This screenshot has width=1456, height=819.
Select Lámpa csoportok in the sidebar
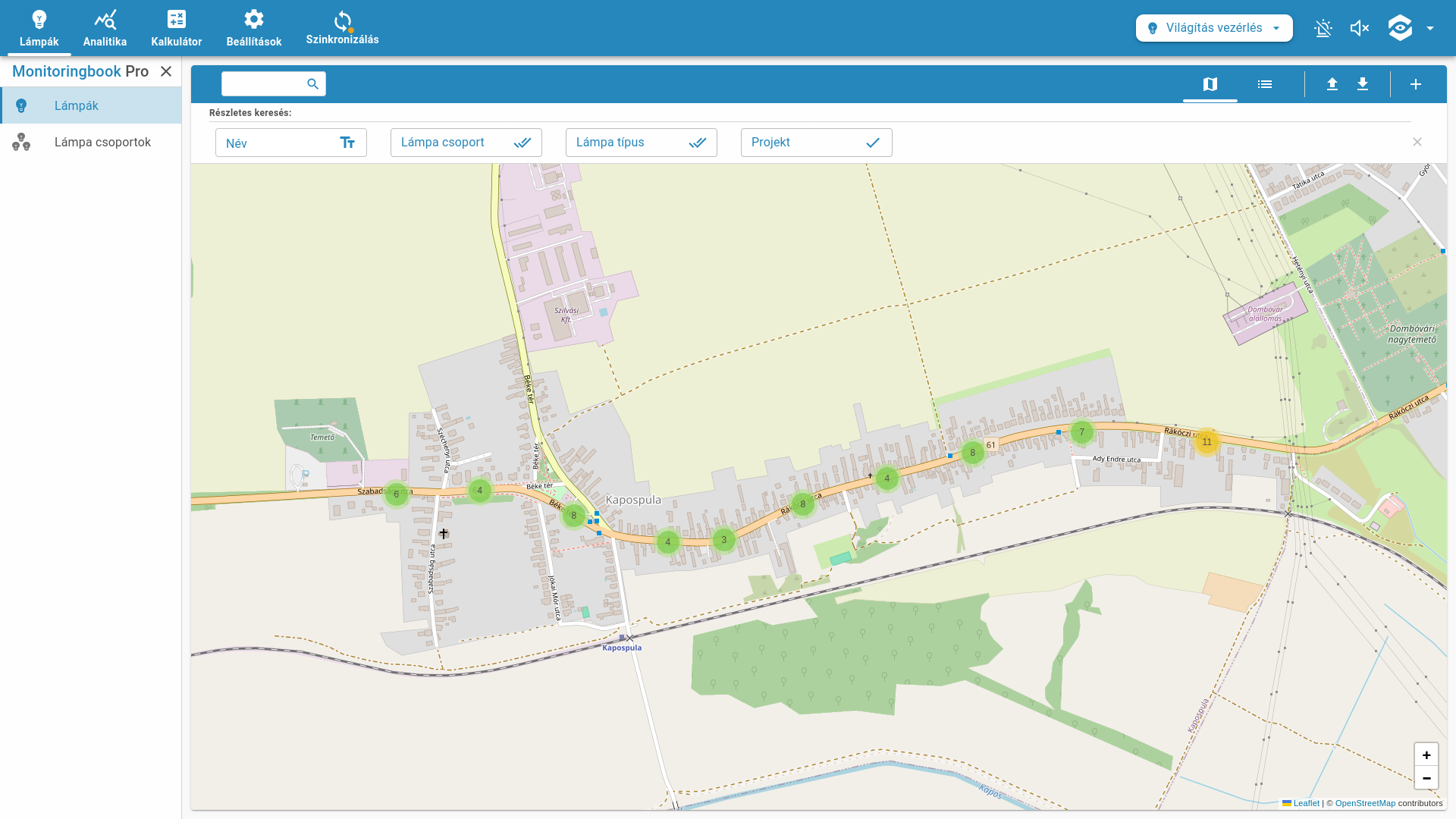[x=91, y=142]
